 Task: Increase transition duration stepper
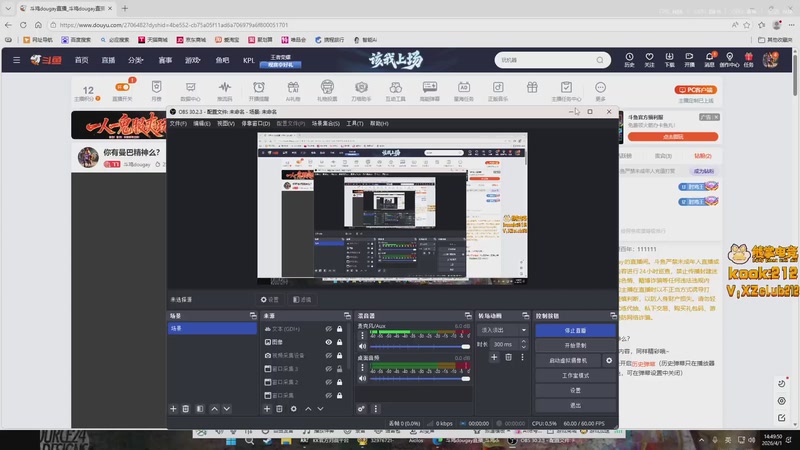[523, 342]
